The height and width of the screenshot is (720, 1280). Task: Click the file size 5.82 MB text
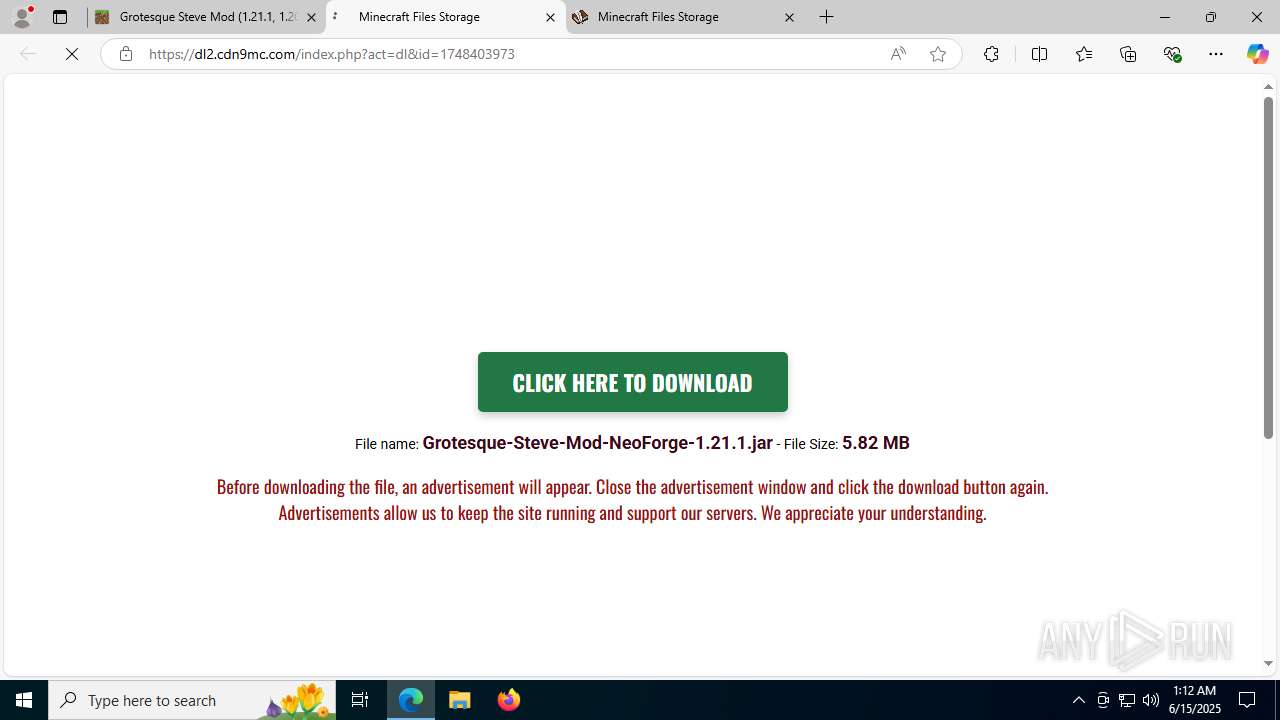pyautogui.click(x=876, y=443)
